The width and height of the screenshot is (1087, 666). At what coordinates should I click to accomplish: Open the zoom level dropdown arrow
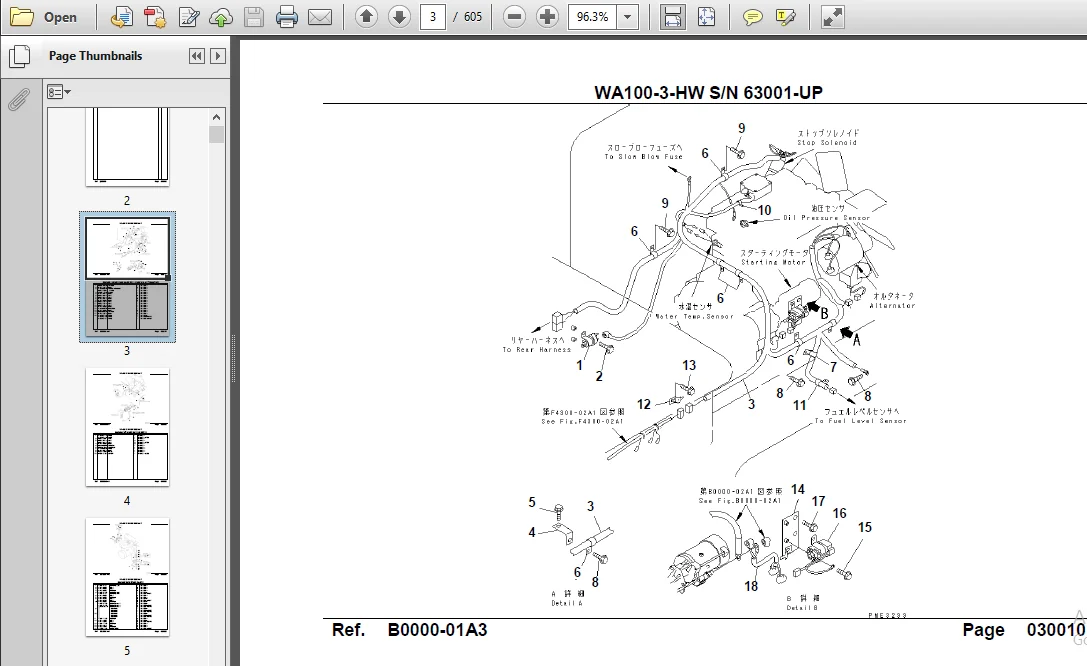click(x=627, y=17)
